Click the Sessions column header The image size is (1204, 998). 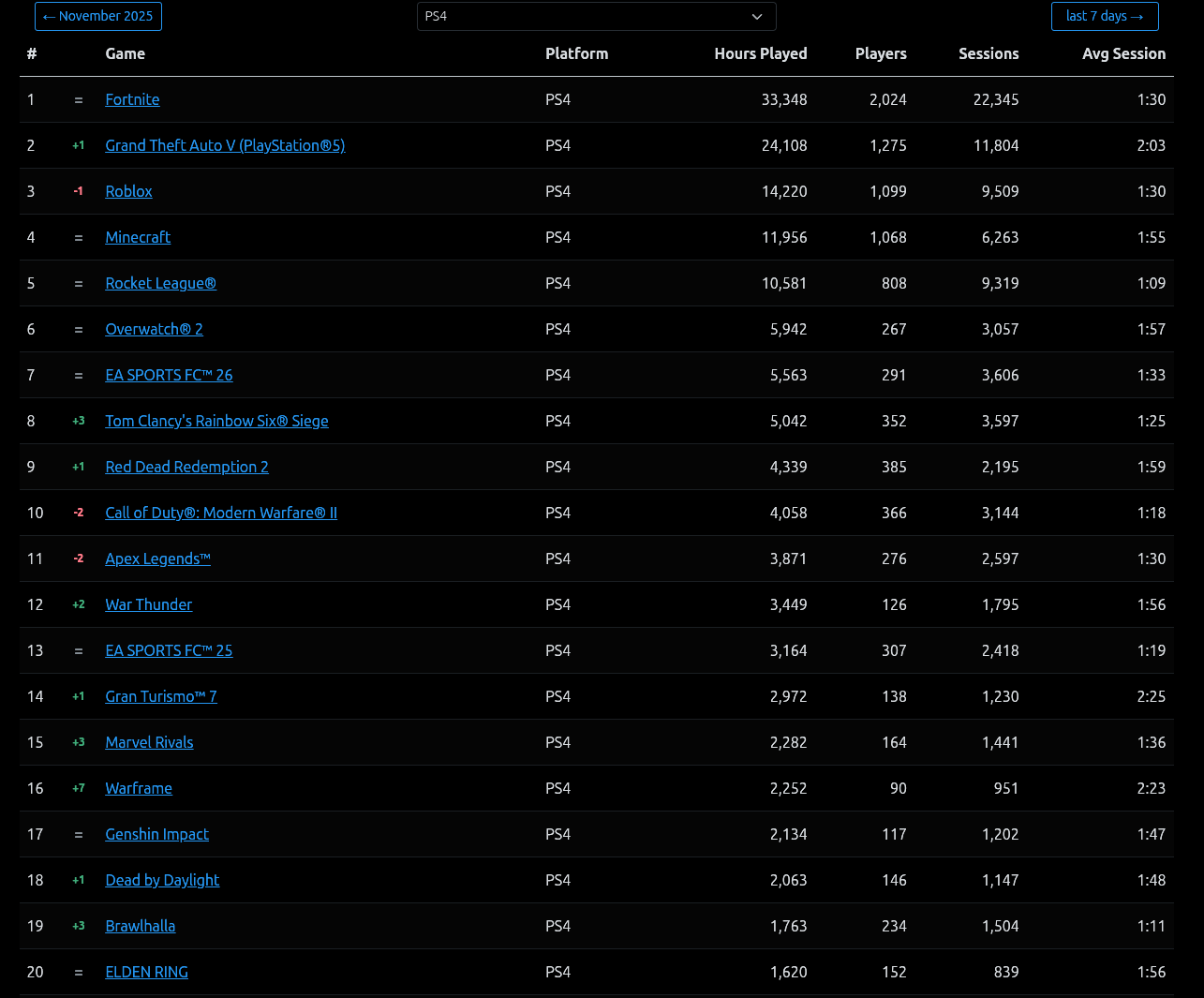click(988, 53)
